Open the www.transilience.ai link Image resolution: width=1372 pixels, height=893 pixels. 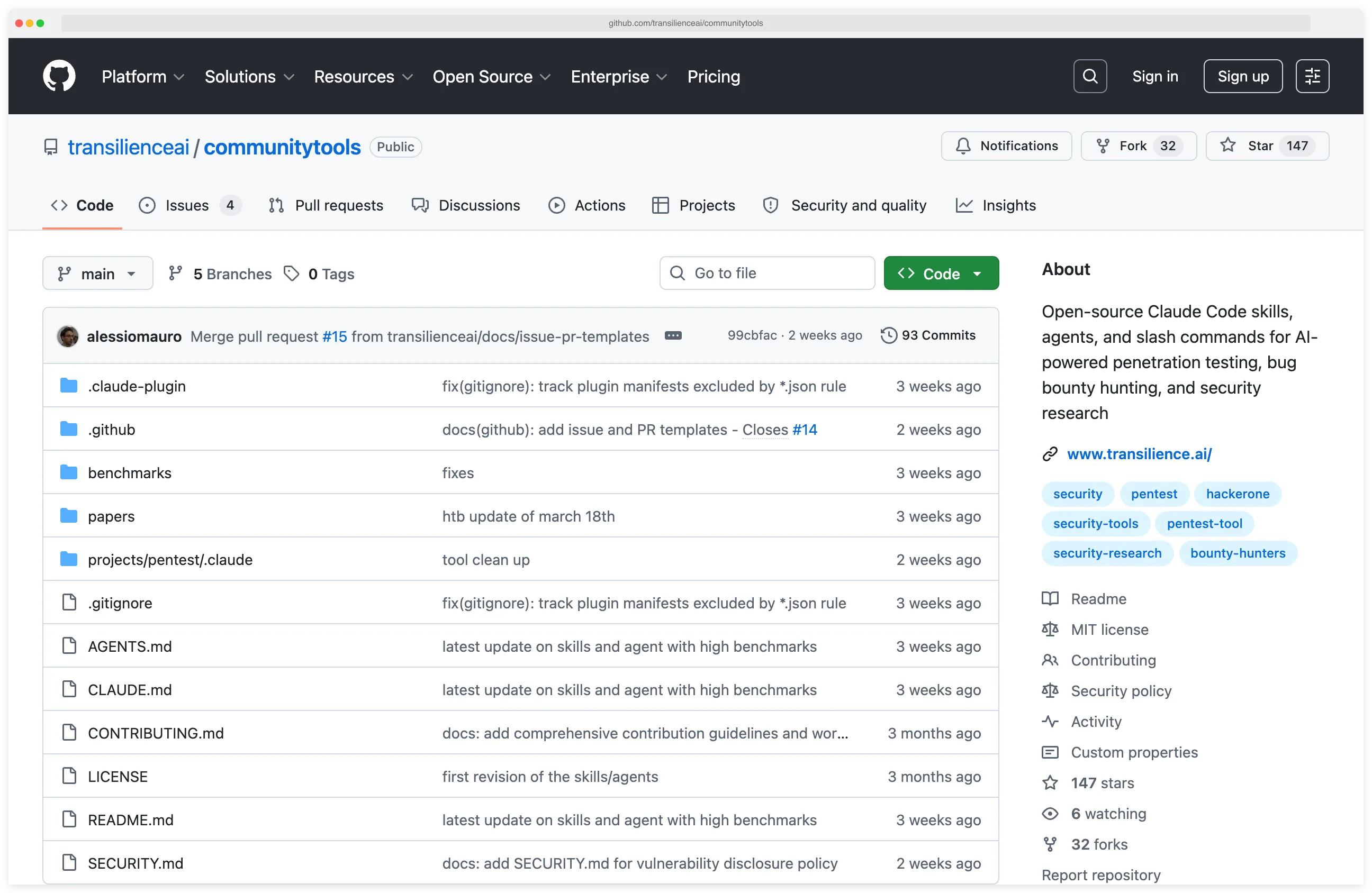click(x=1139, y=454)
